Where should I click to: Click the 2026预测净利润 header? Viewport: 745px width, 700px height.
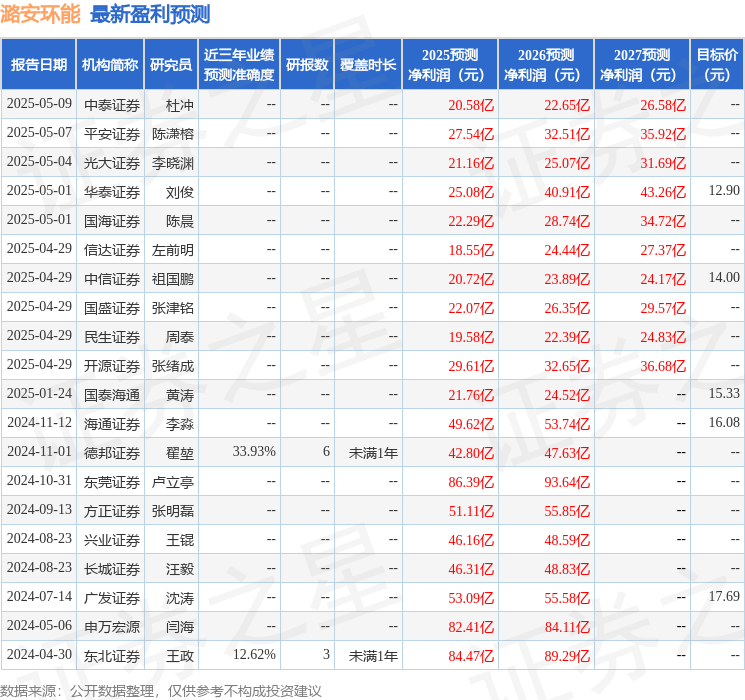click(x=546, y=65)
